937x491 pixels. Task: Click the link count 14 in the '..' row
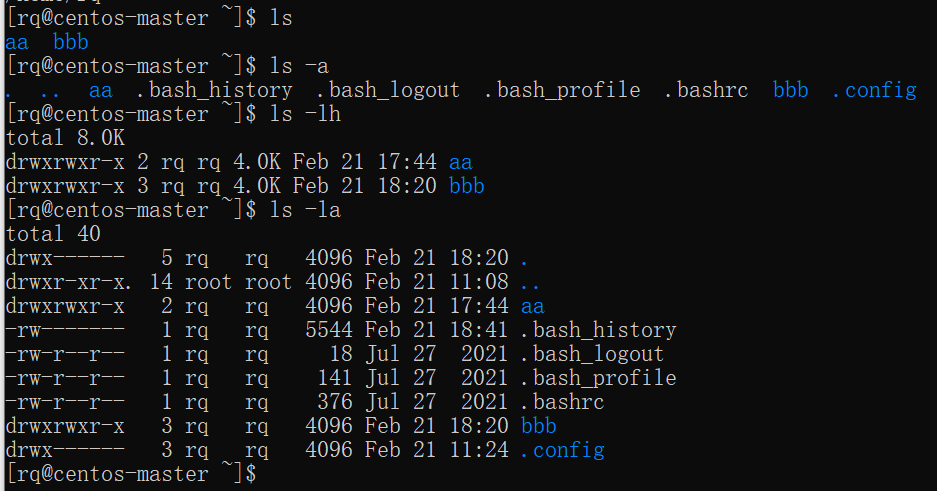[x=161, y=281]
